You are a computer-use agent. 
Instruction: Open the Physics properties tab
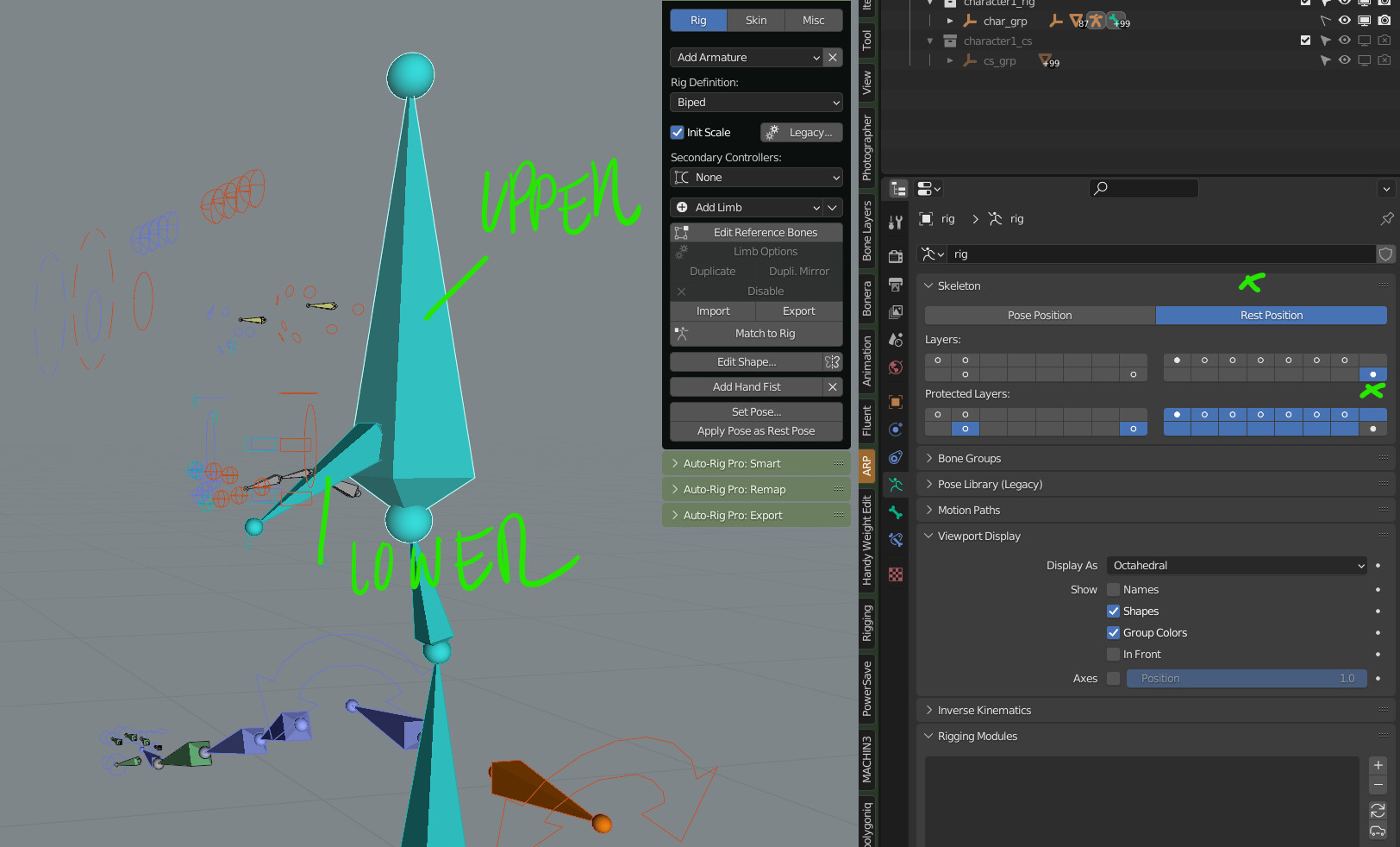pyautogui.click(x=896, y=430)
